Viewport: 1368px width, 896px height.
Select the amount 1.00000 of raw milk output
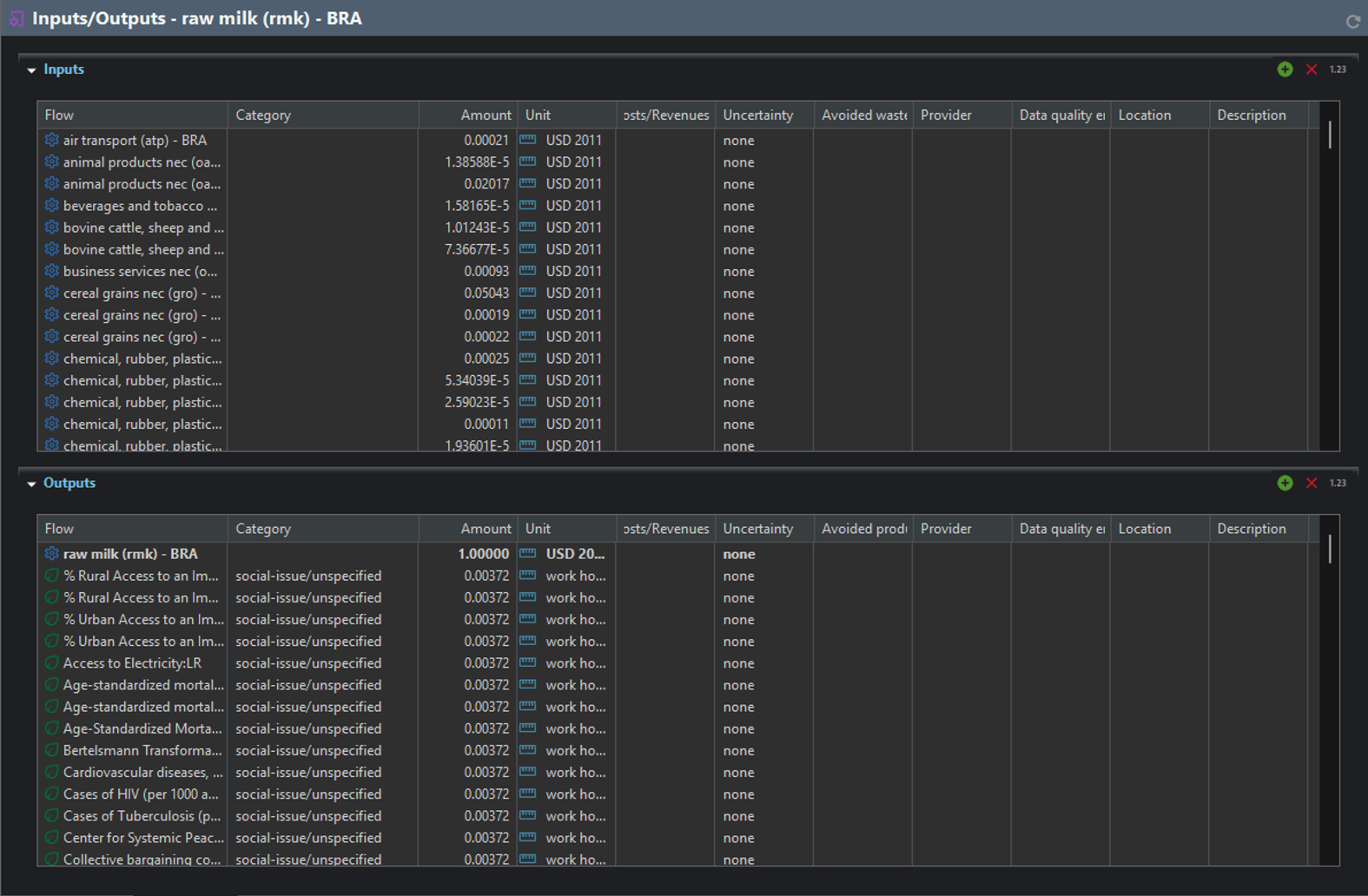point(484,554)
